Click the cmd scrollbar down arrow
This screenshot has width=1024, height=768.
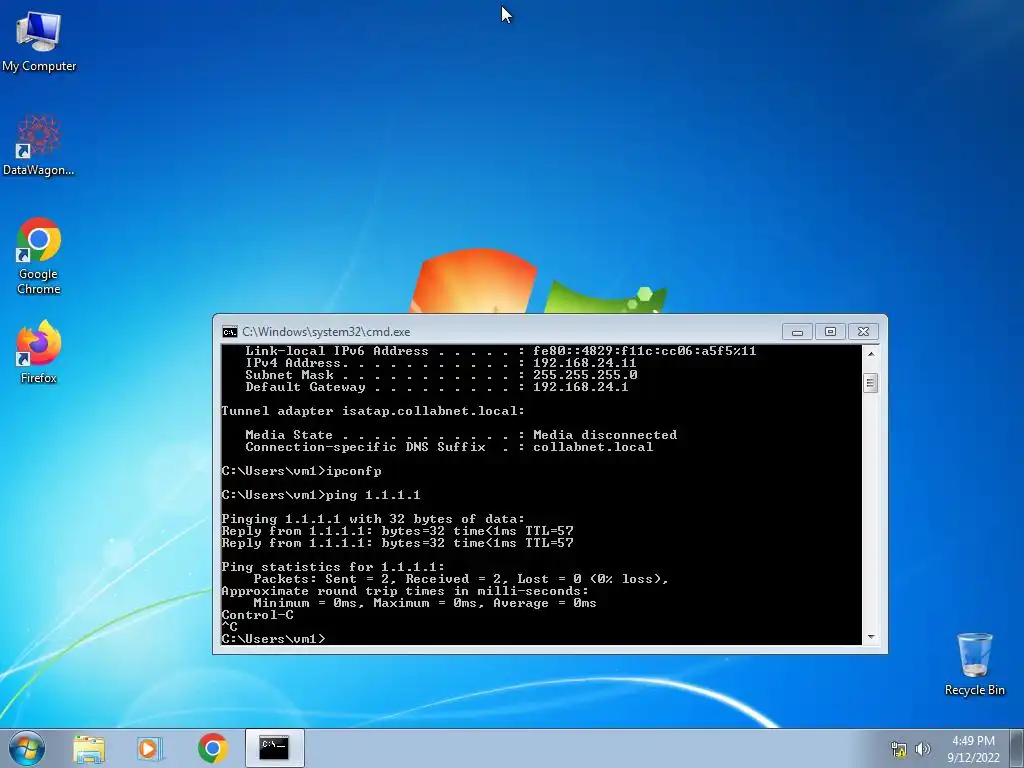pos(871,637)
